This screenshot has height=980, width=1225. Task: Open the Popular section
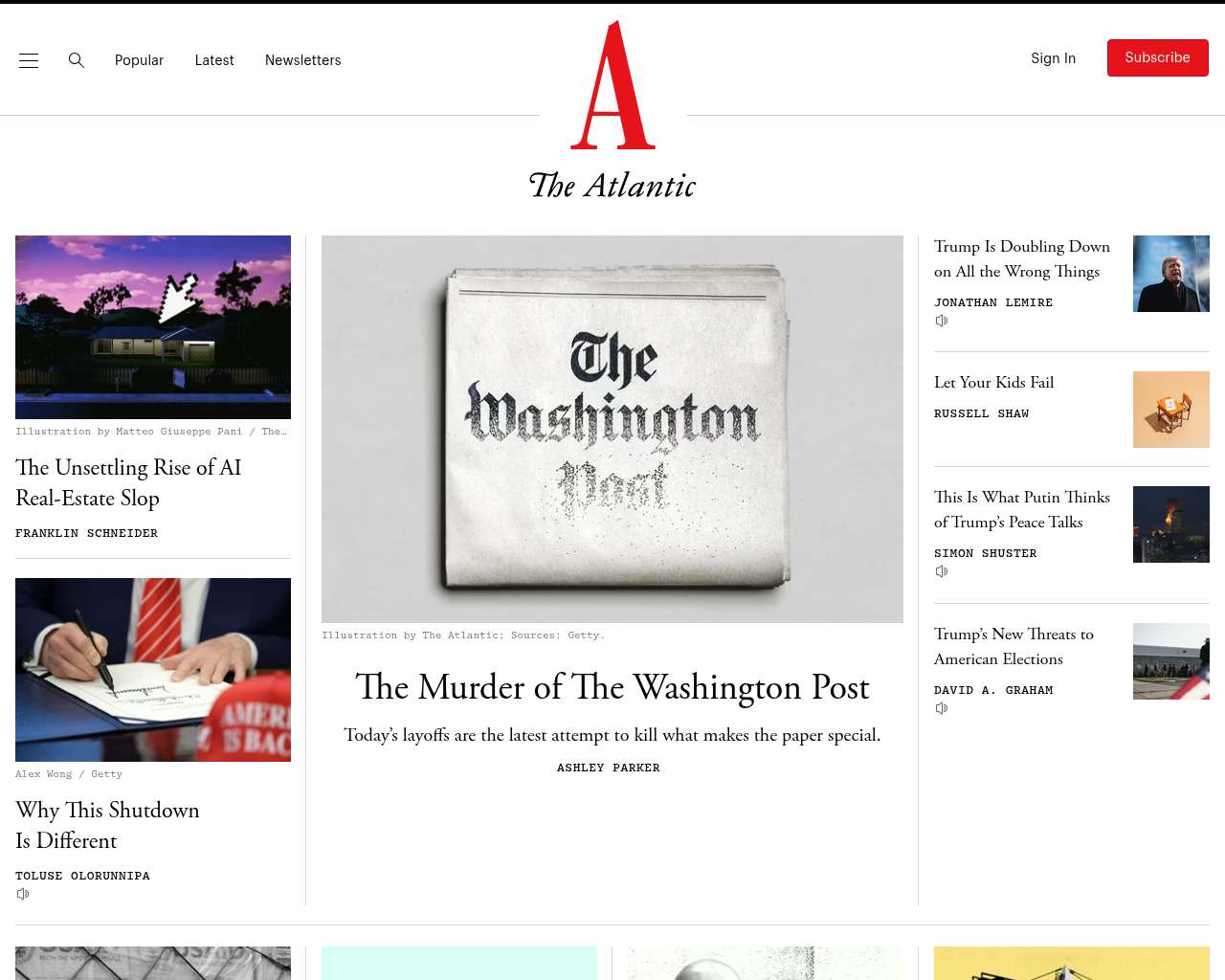click(139, 60)
